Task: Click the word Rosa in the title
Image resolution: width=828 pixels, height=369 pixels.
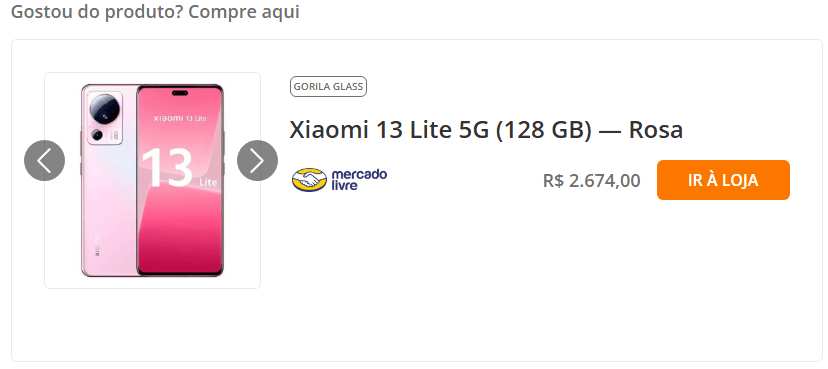Action: [655, 130]
